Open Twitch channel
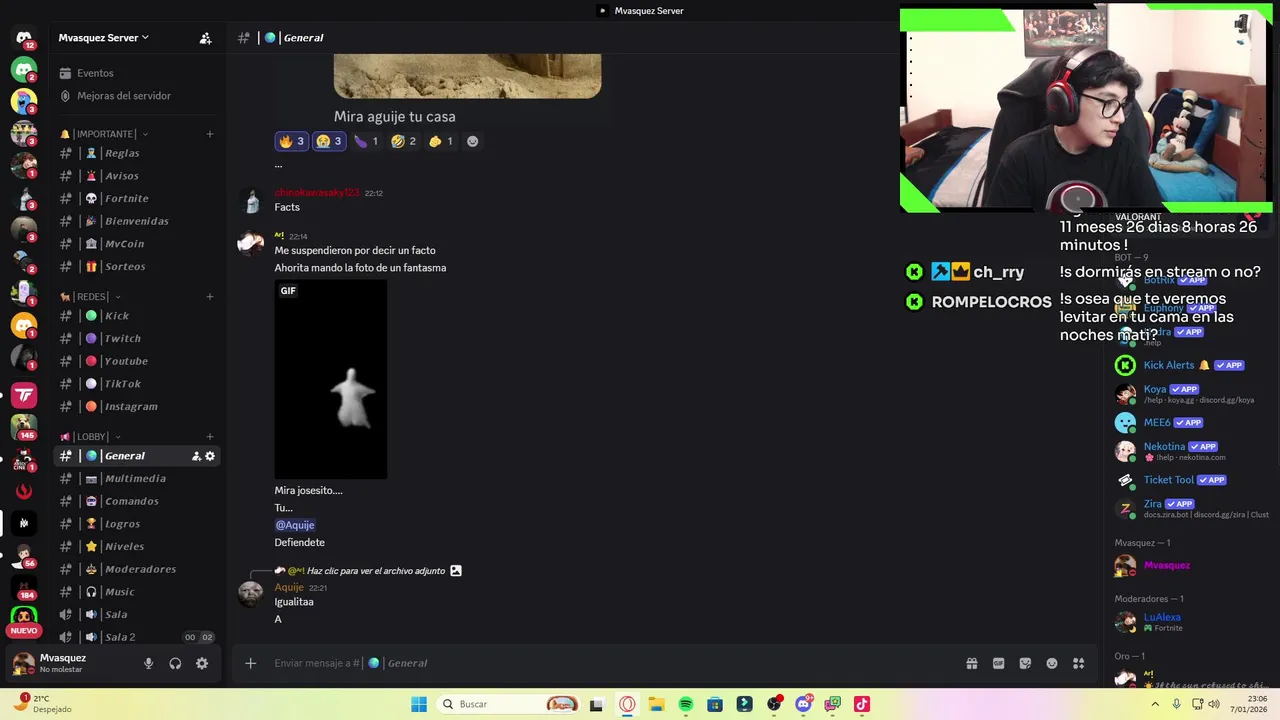Image resolution: width=1280 pixels, height=720 pixels. [137, 339]
